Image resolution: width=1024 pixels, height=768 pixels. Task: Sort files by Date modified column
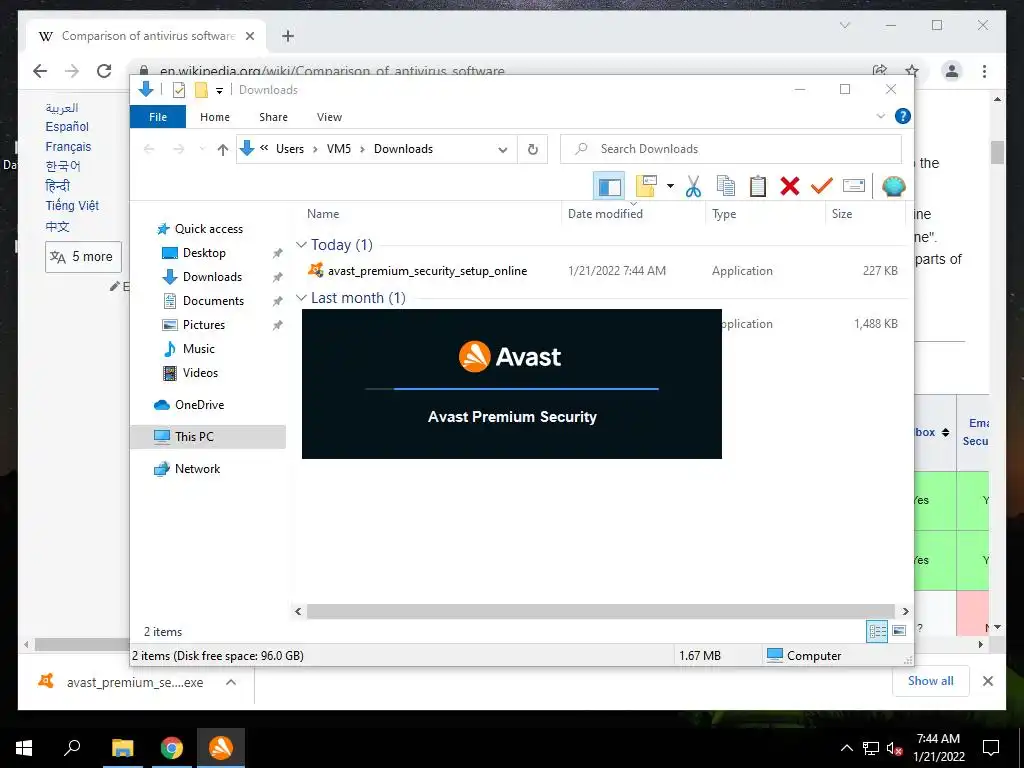click(605, 214)
